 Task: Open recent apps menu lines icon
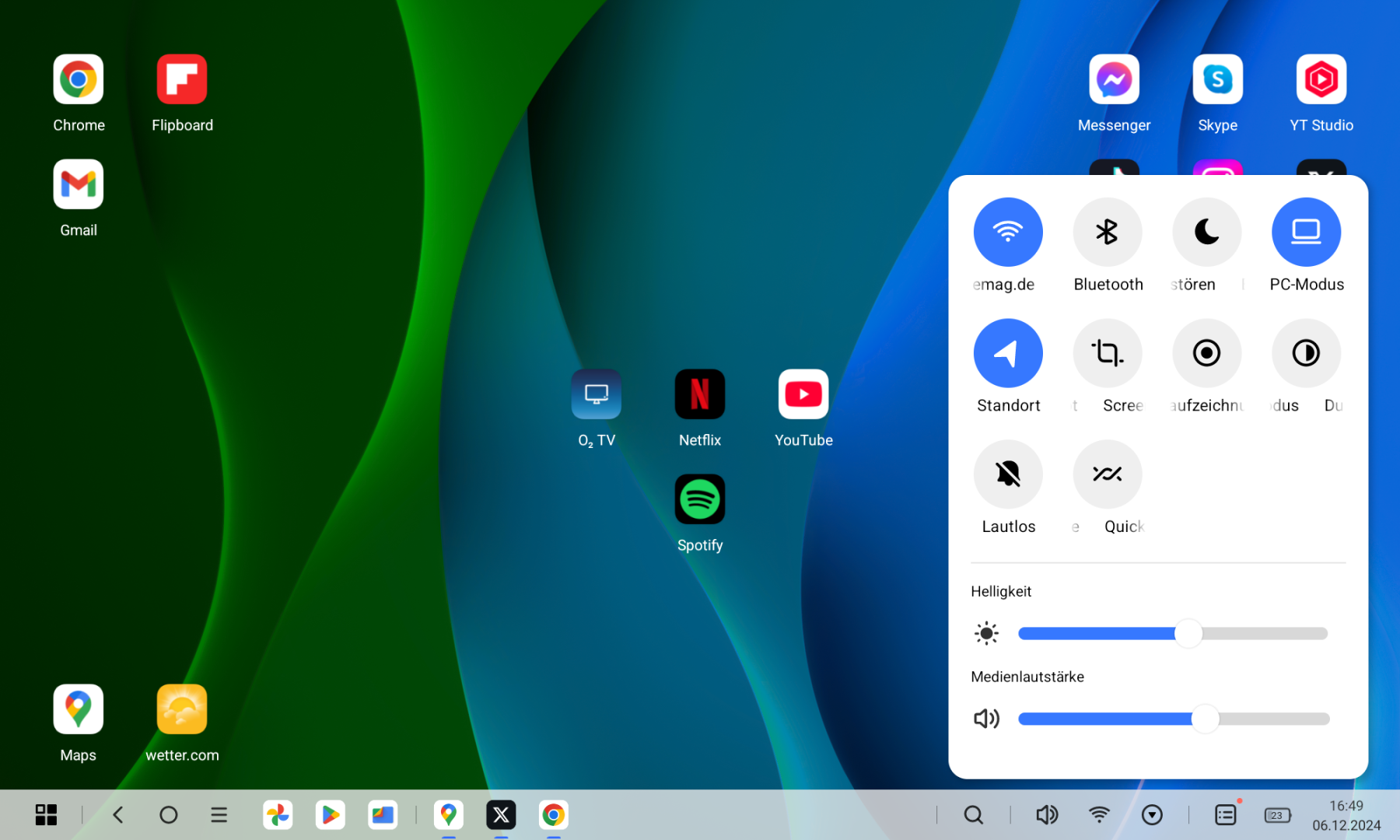(219, 815)
